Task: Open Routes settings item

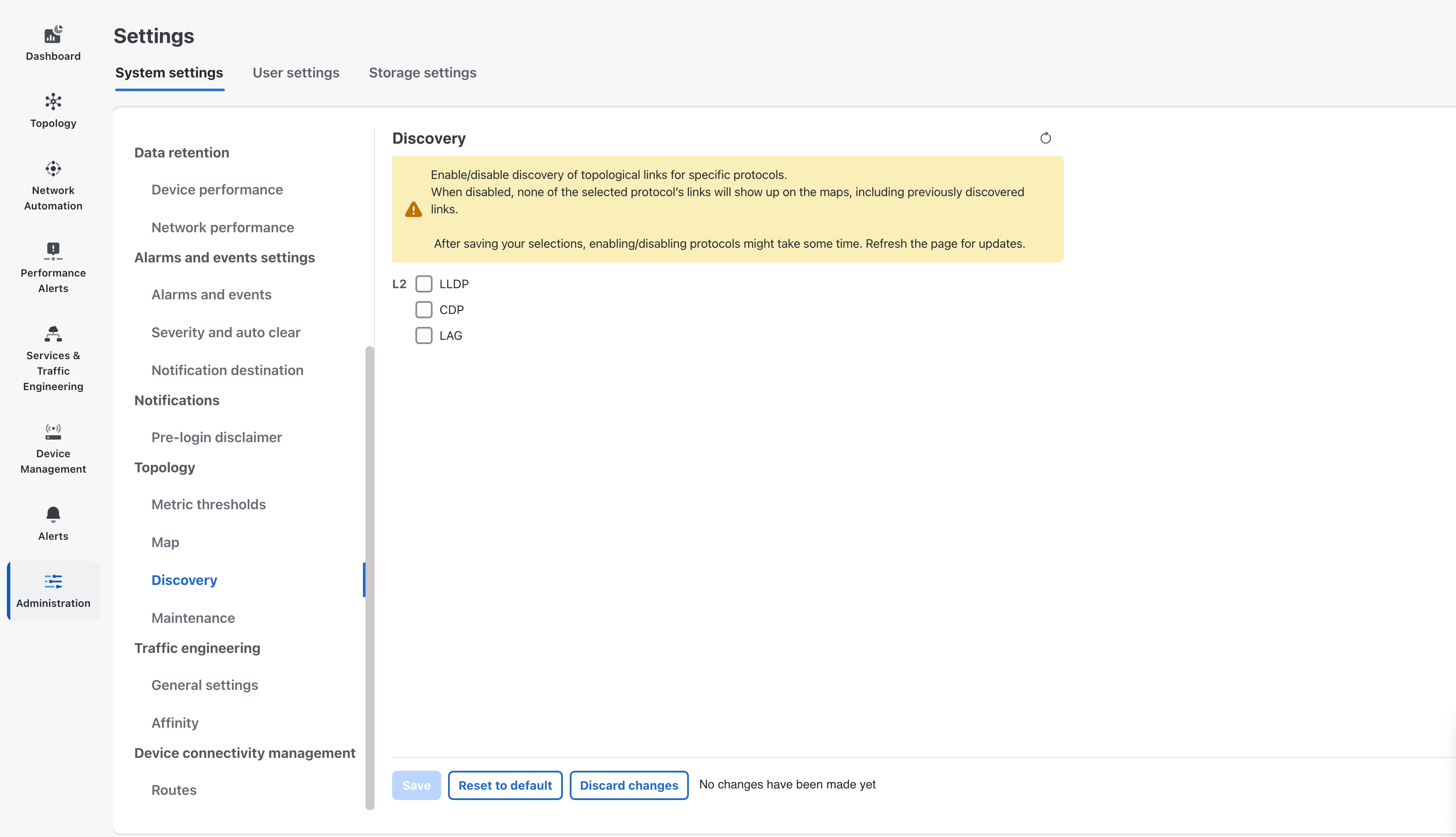Action: pos(174,791)
